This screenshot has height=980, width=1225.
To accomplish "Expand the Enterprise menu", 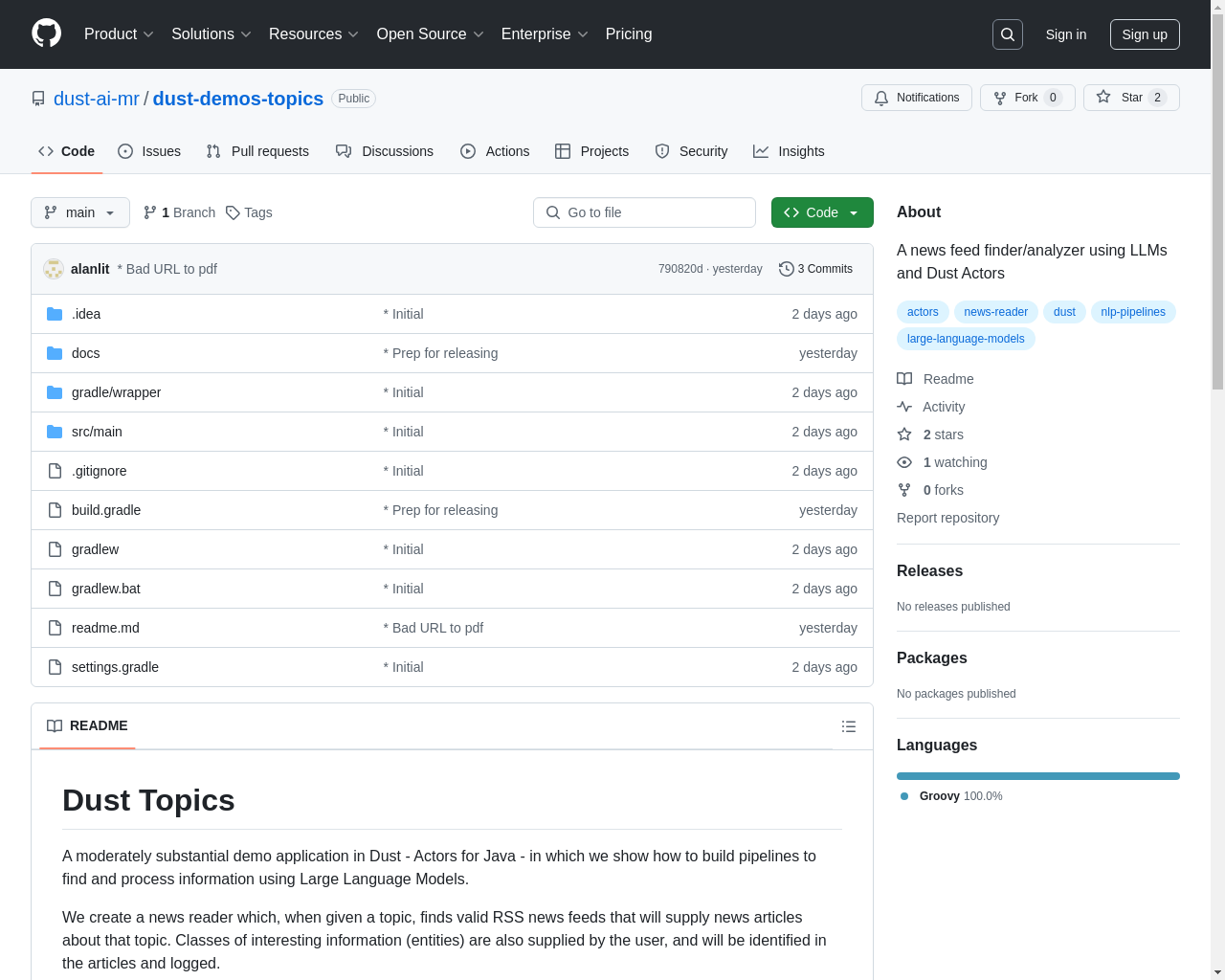I will 545,34.
